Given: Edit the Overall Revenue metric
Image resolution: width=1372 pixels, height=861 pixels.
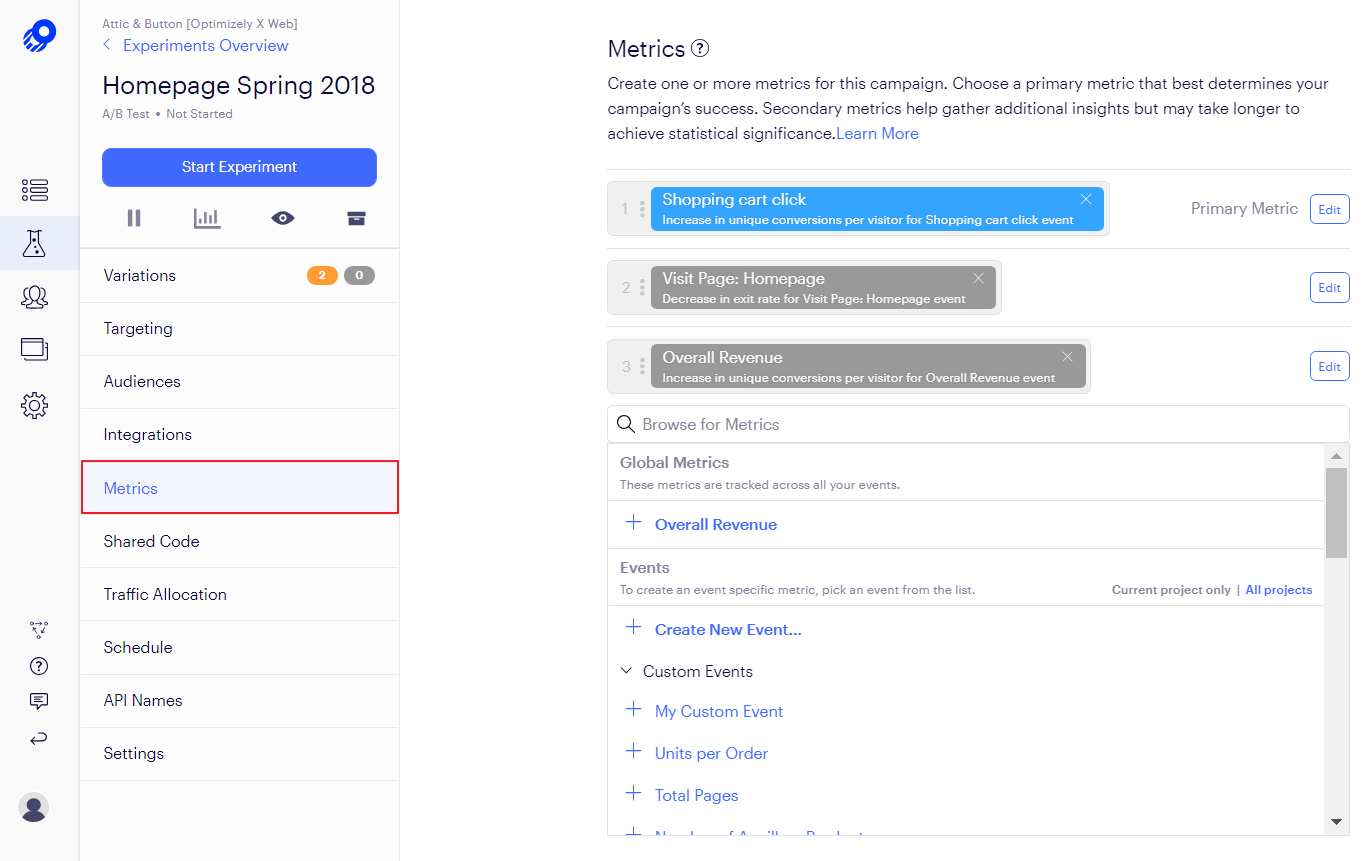Looking at the screenshot, I should 1329,366.
